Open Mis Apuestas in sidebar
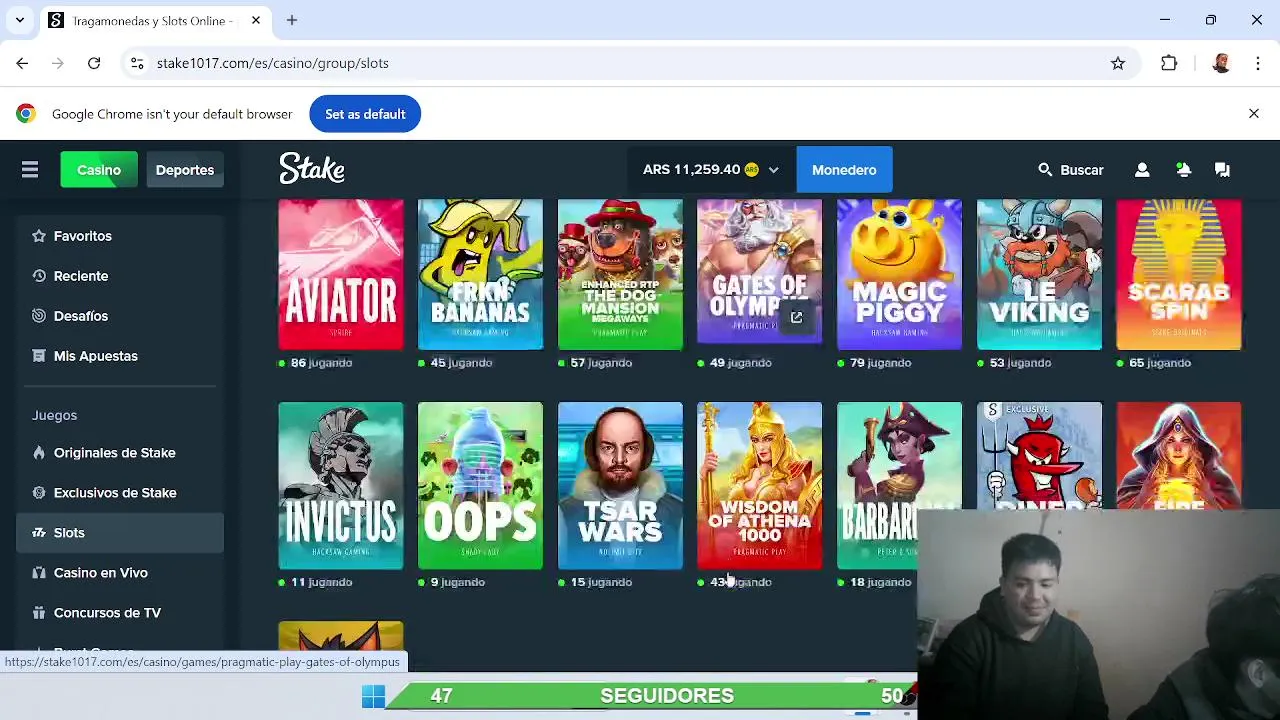The image size is (1280, 720). pos(120,356)
